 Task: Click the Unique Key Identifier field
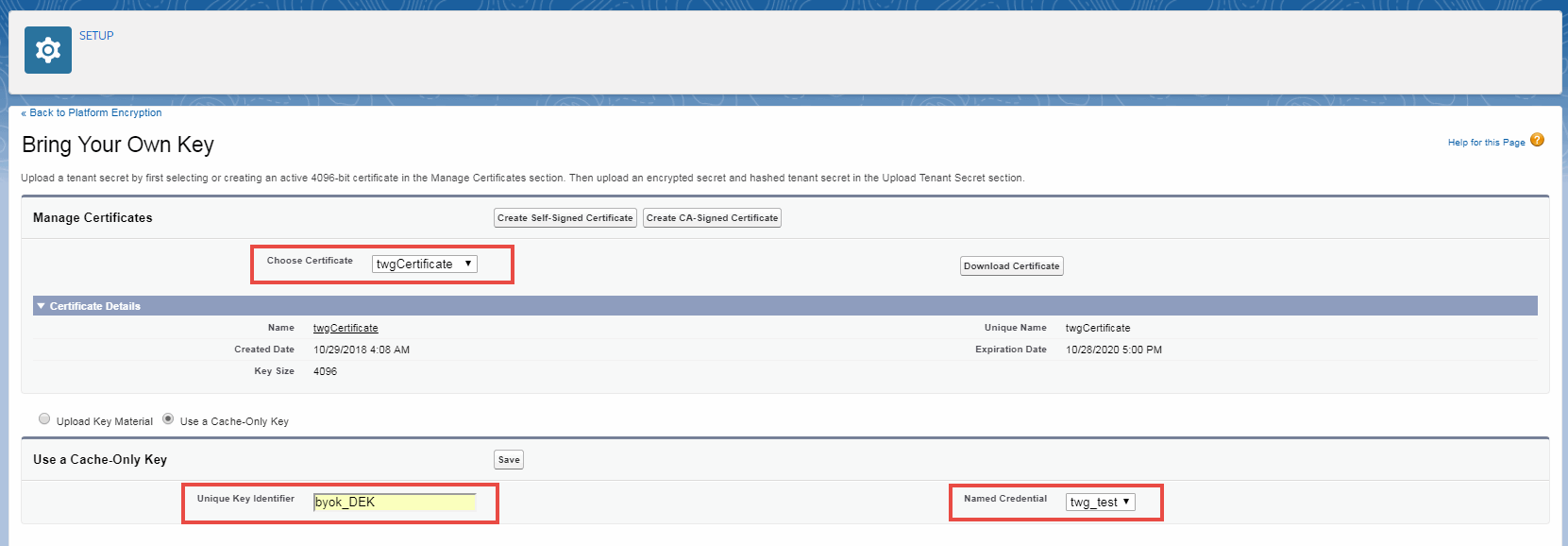coord(394,503)
